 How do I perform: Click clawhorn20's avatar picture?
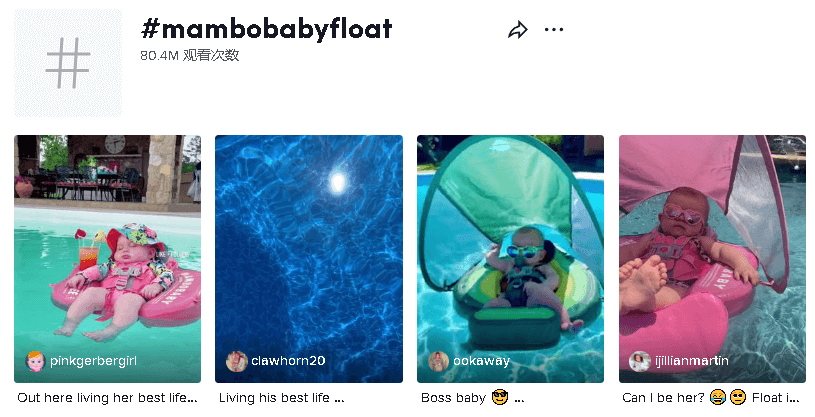[x=237, y=361]
